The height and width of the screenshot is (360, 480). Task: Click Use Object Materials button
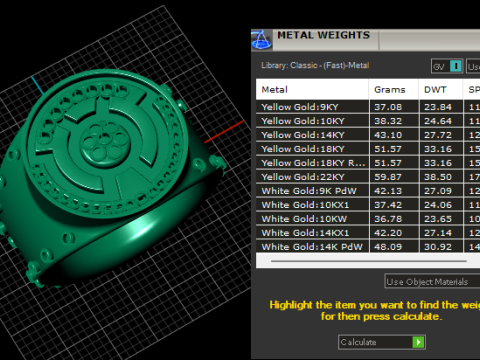click(432, 282)
